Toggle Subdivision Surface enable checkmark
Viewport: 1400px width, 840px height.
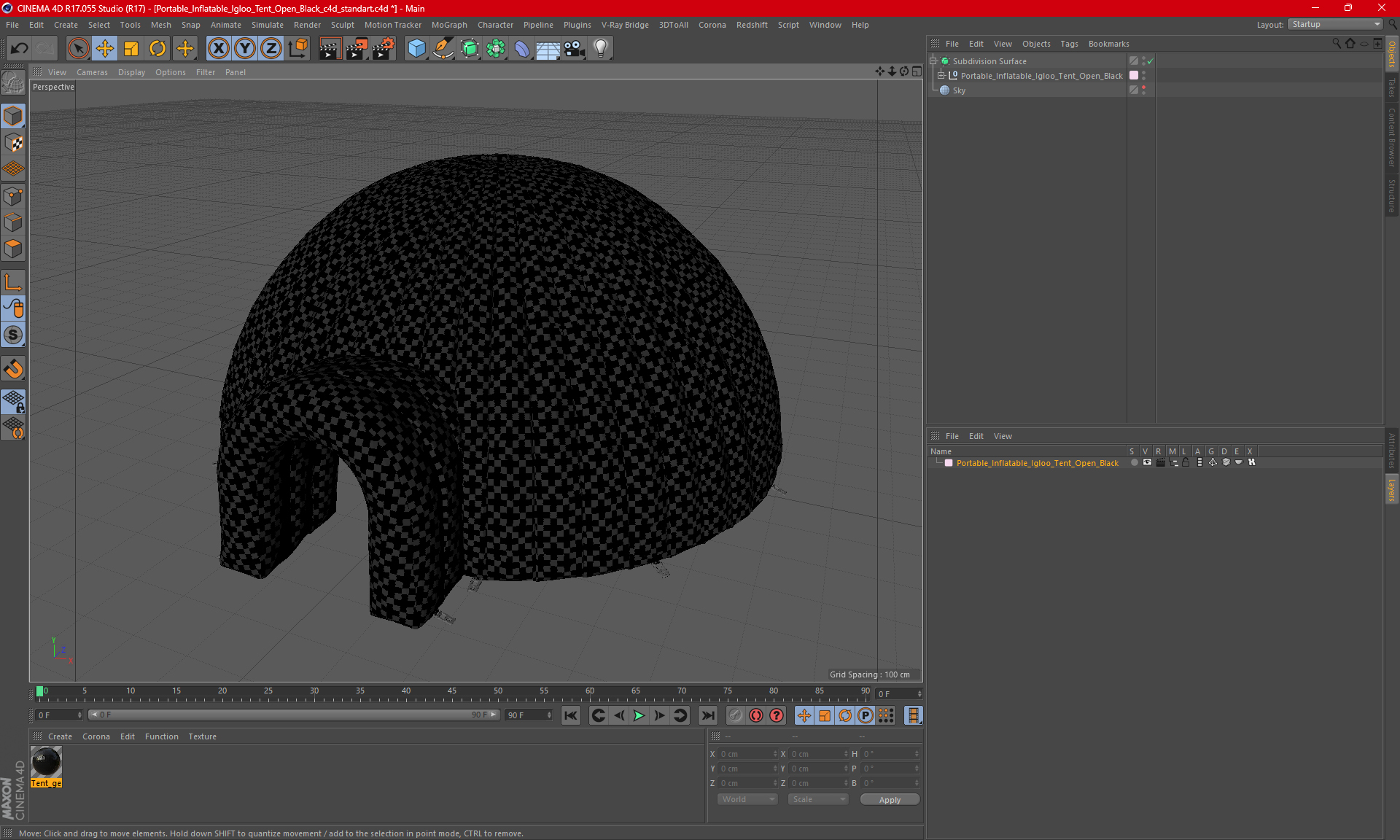point(1150,61)
